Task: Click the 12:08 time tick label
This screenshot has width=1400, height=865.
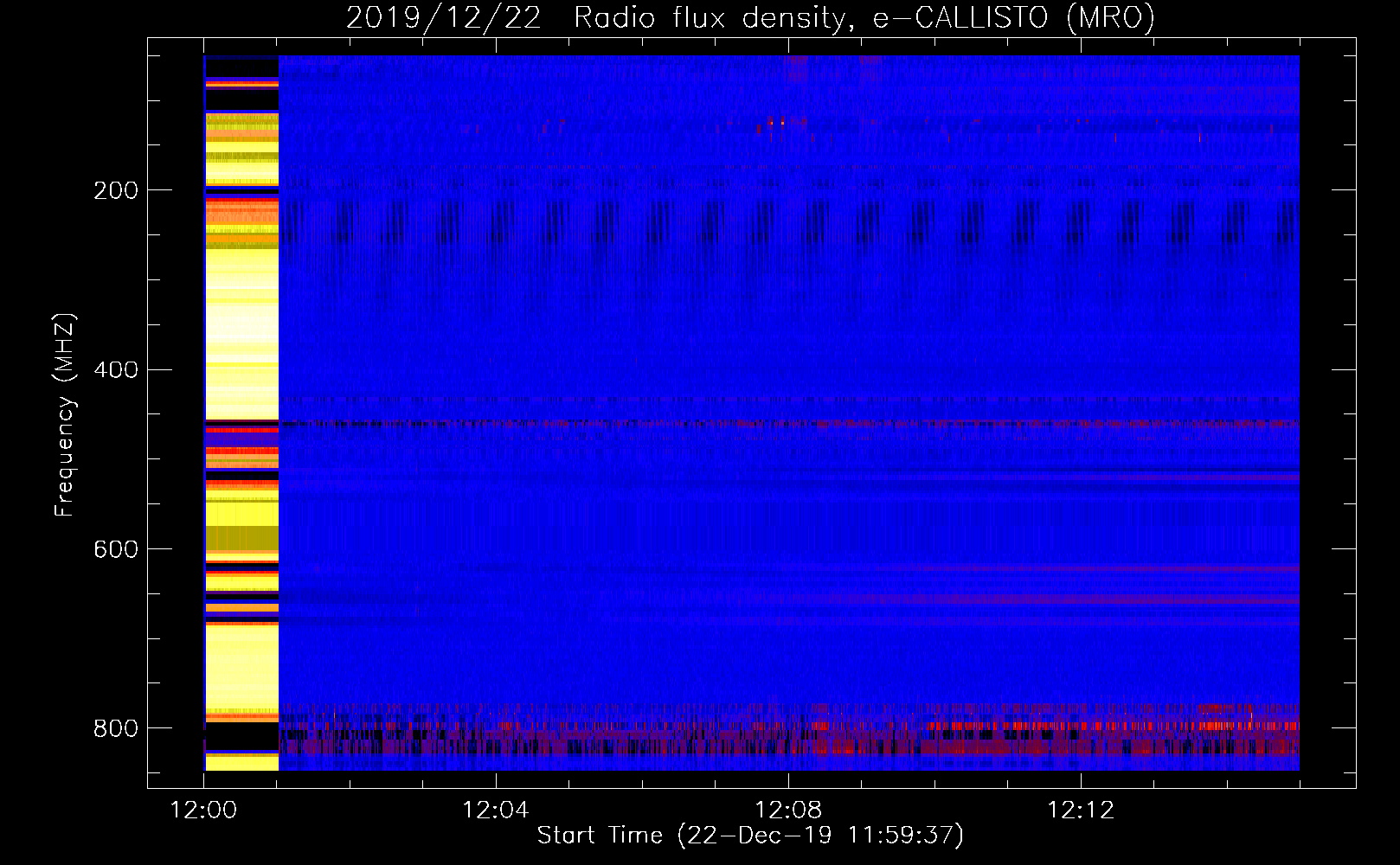Action: coord(788,811)
